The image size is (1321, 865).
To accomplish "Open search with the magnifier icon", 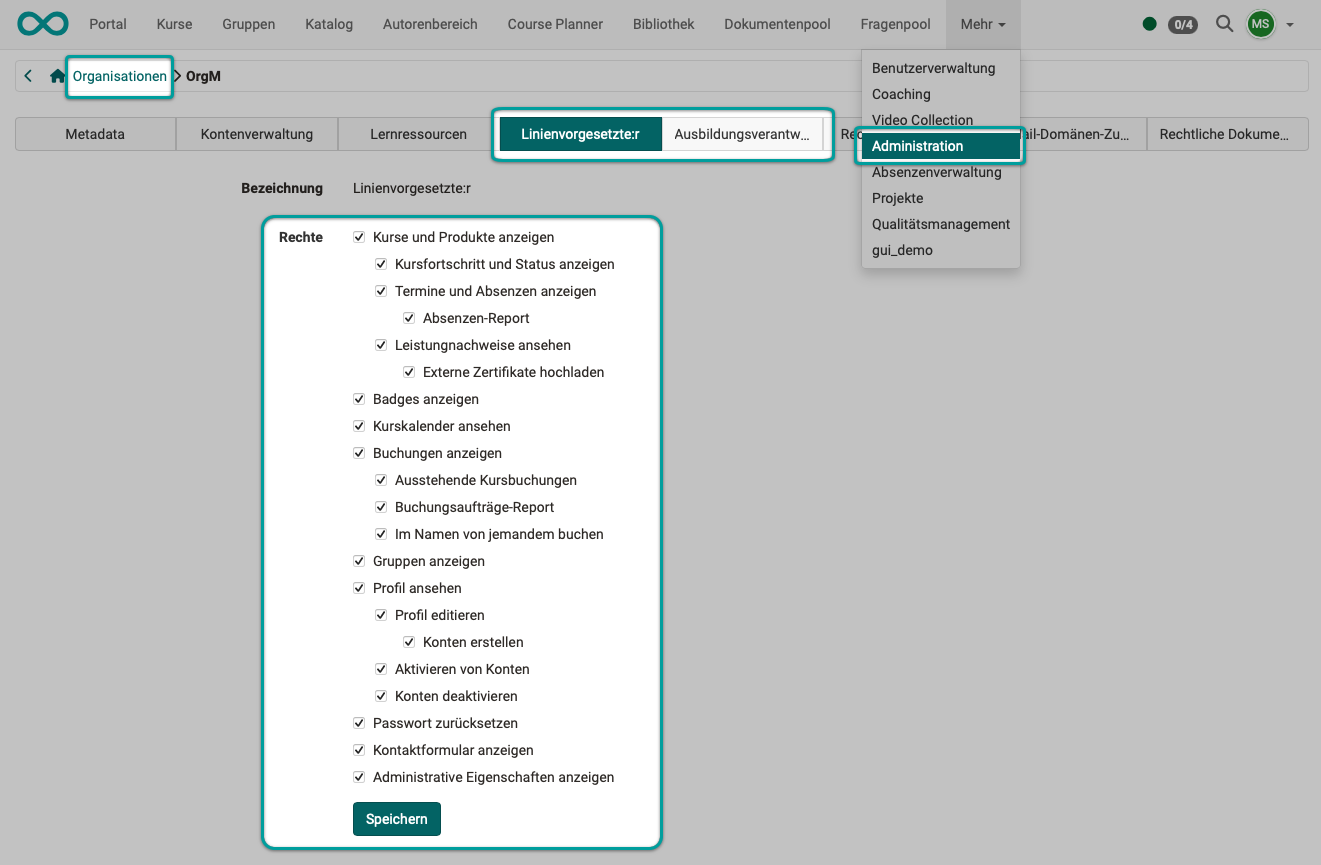I will click(x=1224, y=24).
